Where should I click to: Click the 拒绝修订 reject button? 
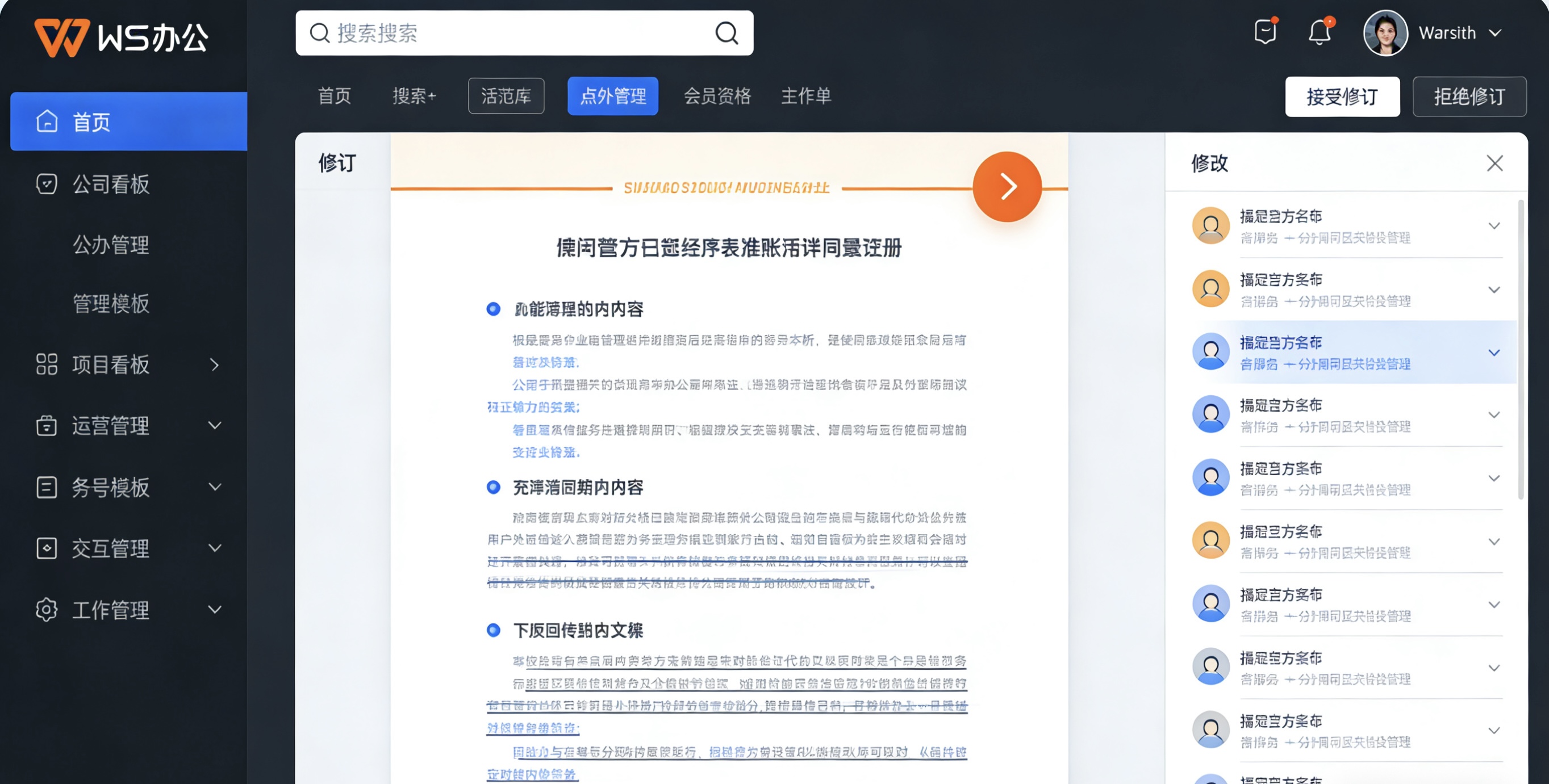tap(1469, 96)
